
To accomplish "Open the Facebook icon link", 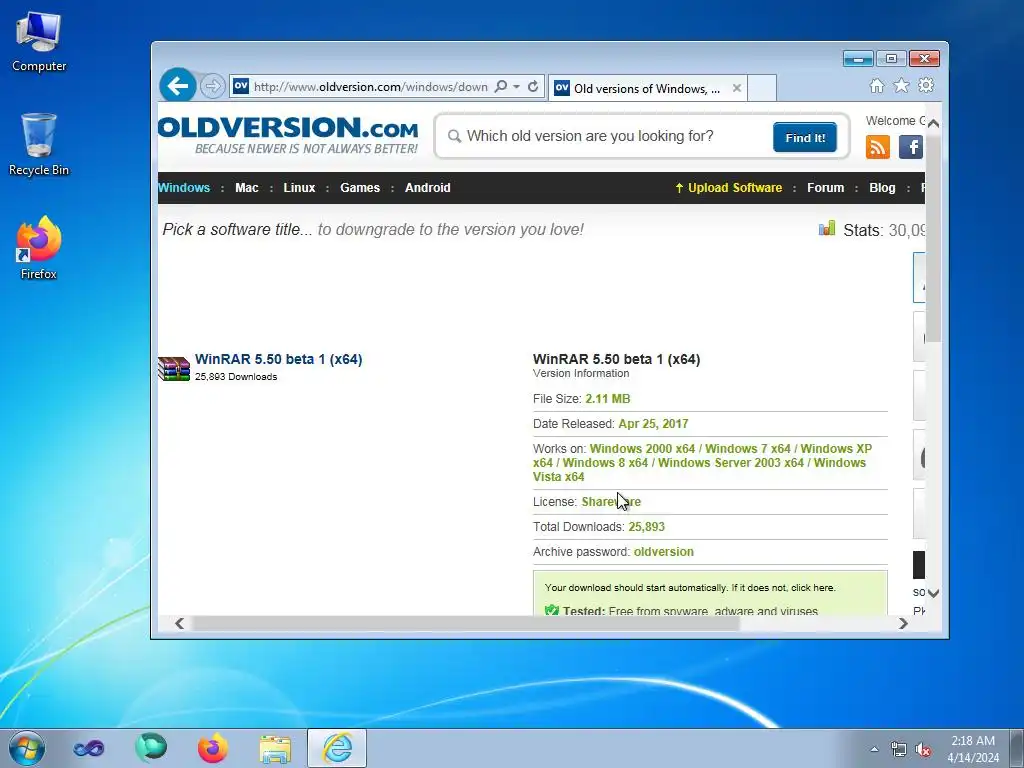I will point(910,147).
